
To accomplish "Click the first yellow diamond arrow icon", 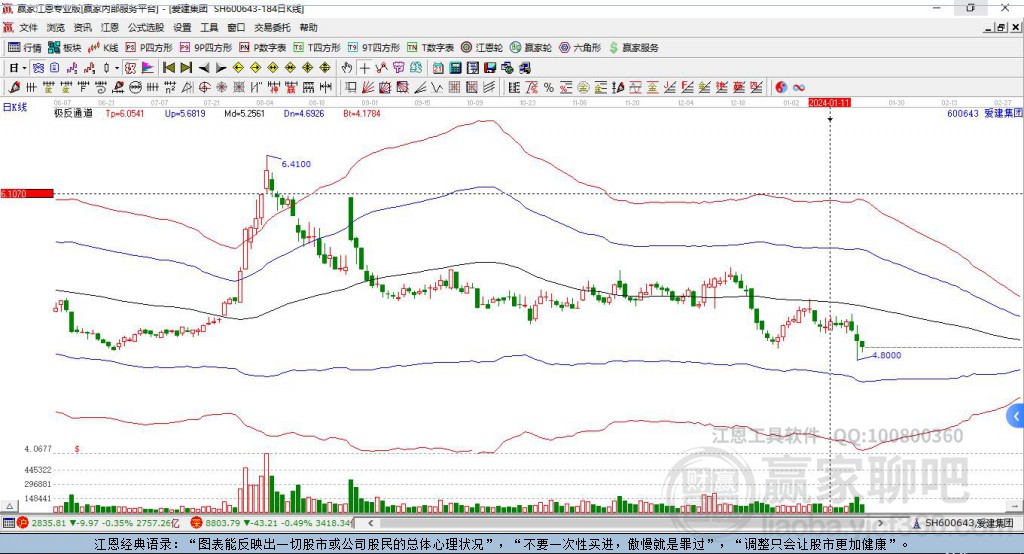I will [238, 68].
